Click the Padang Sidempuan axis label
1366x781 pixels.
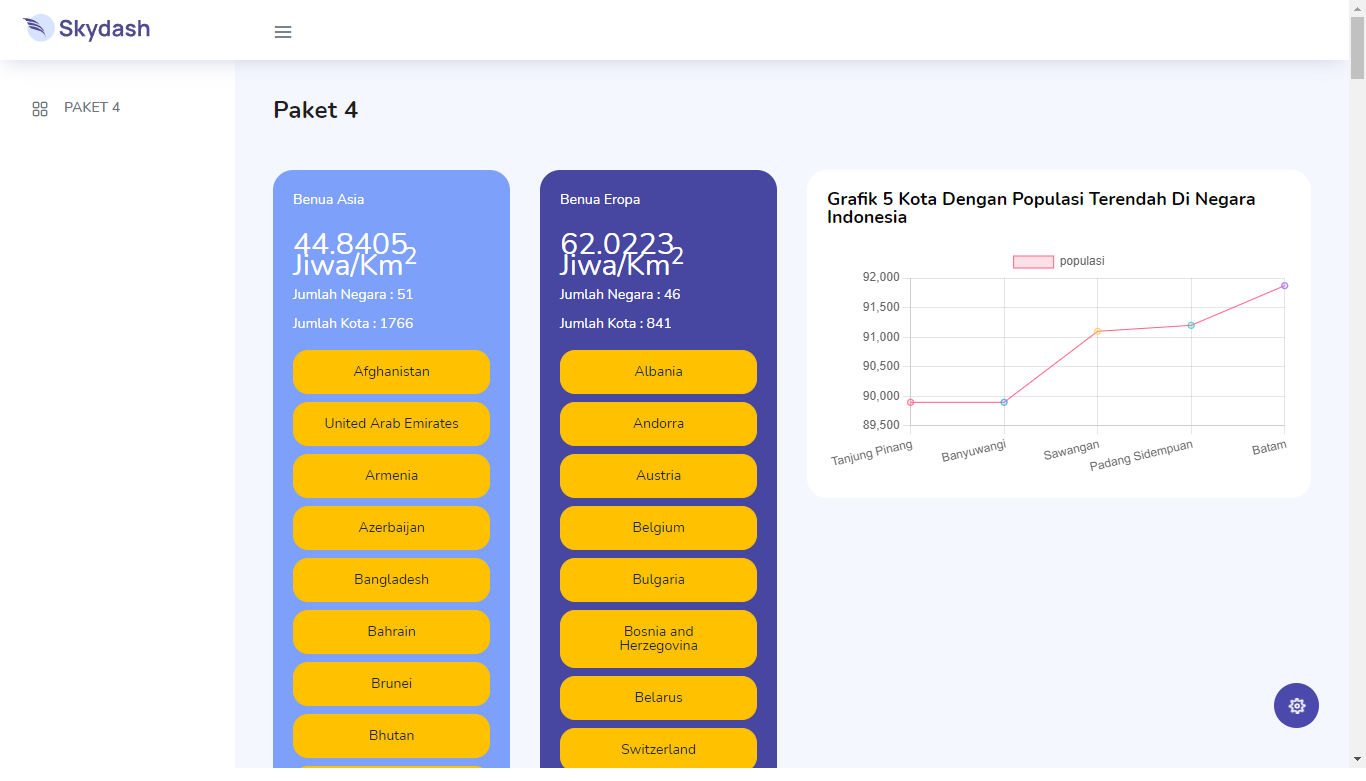pos(1141,456)
